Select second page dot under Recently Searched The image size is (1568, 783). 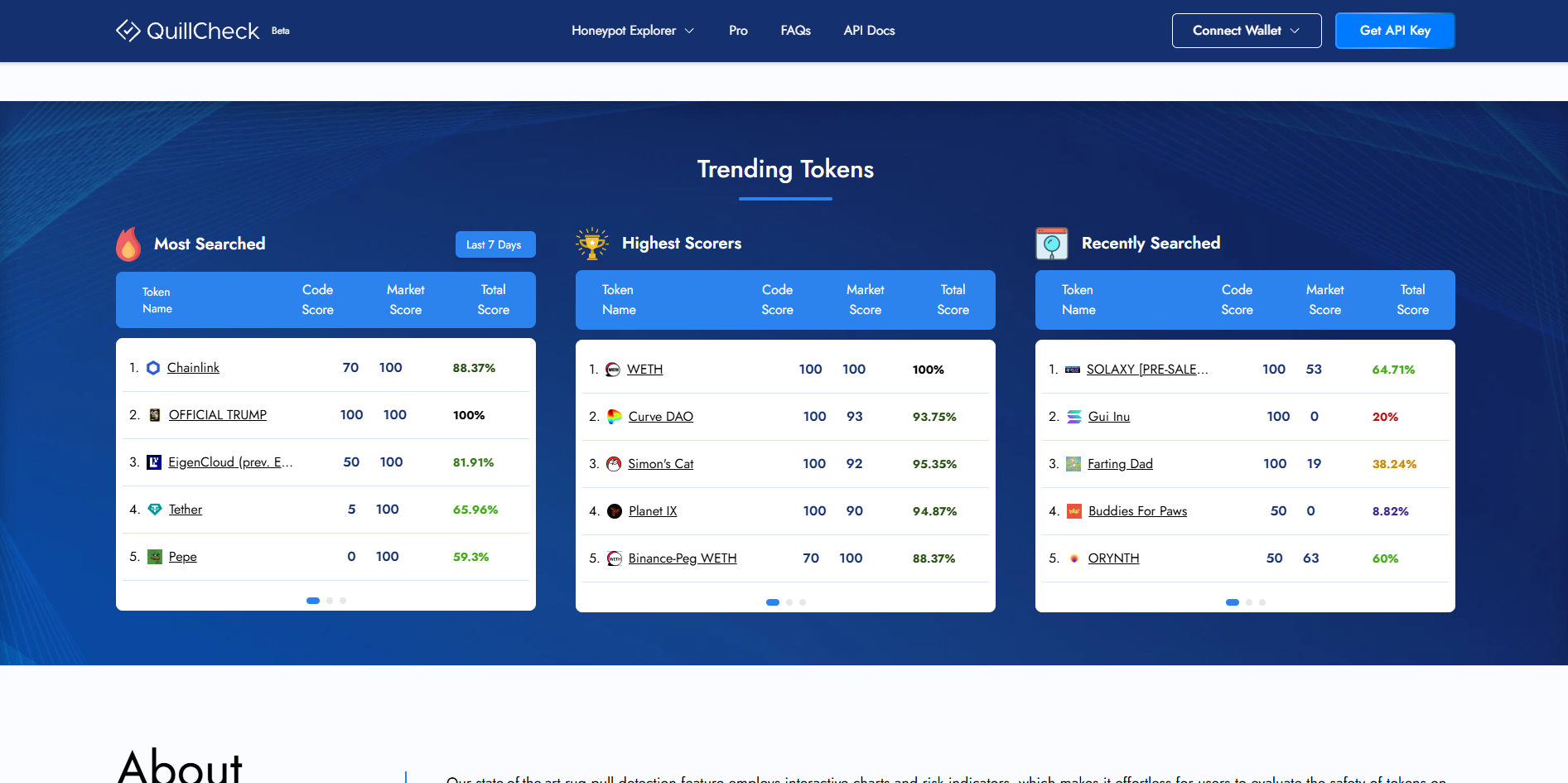pos(1249,602)
